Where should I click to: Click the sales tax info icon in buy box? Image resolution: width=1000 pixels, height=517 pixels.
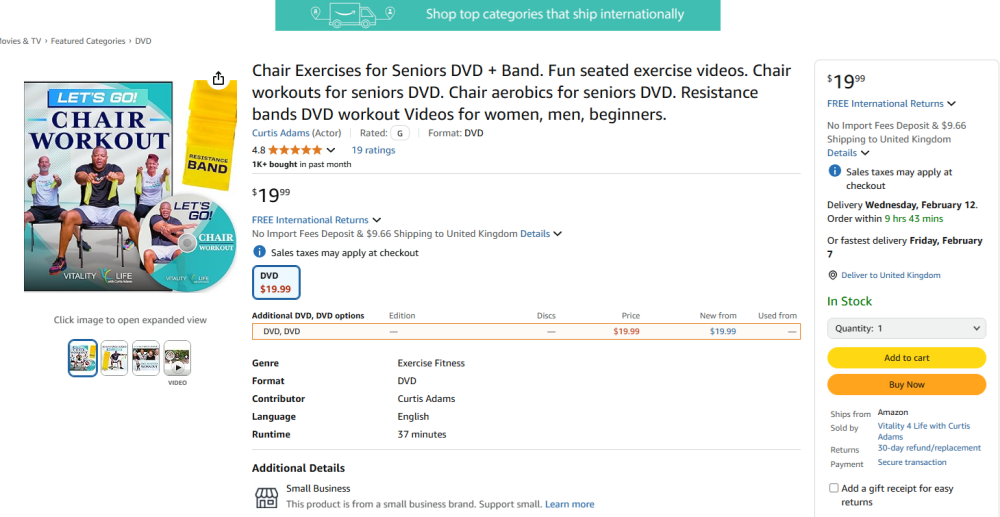click(x=834, y=171)
